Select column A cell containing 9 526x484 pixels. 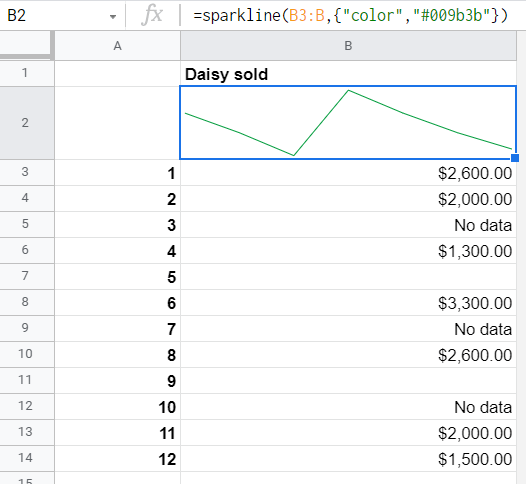117,380
